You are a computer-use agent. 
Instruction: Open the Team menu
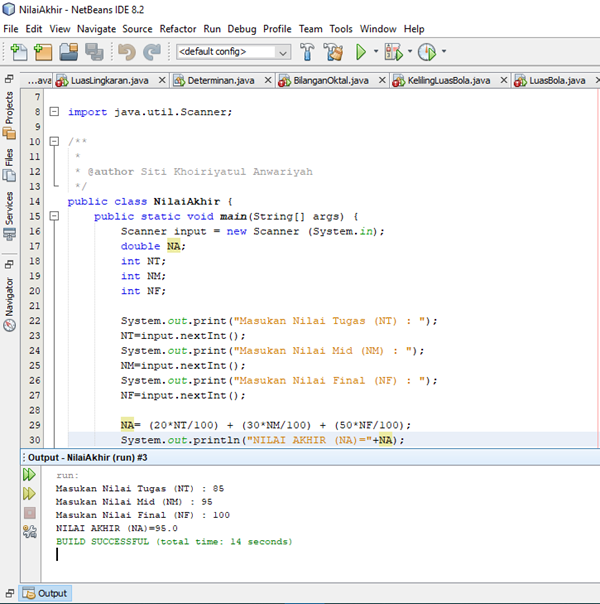tap(310, 29)
